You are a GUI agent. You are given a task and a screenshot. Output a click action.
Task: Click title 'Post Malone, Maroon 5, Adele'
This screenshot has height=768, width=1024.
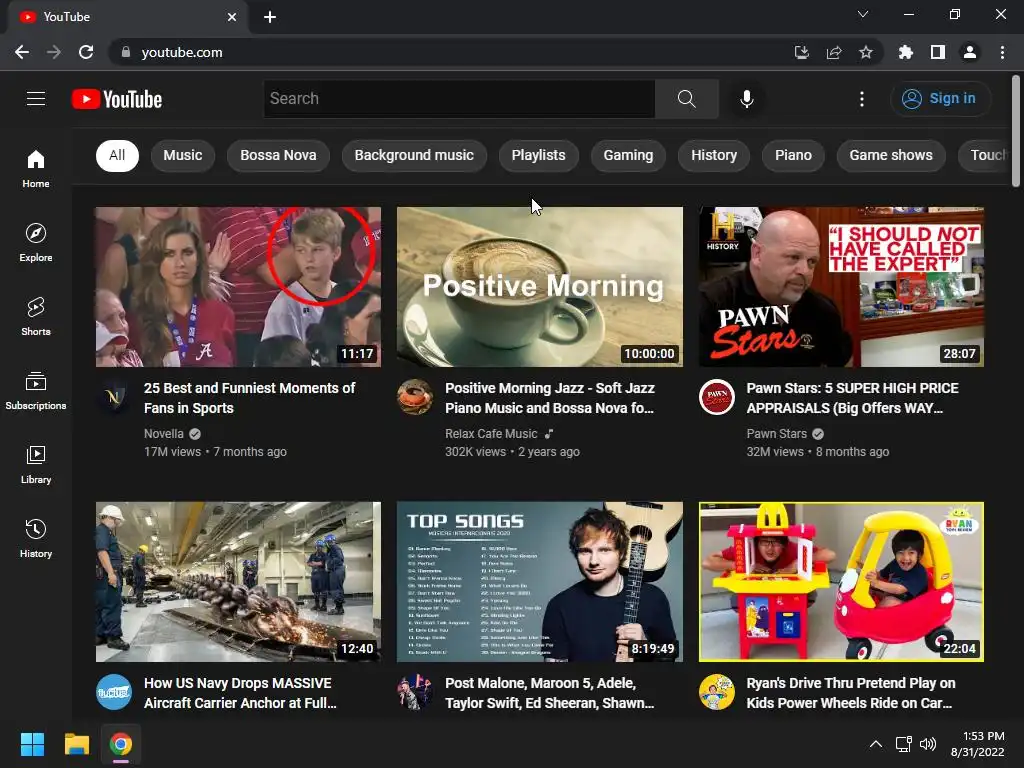550,693
